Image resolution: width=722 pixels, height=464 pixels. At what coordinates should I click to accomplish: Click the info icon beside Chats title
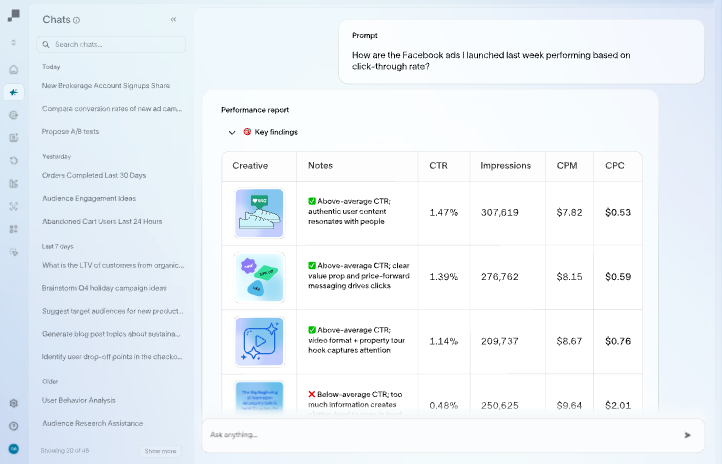[77, 20]
